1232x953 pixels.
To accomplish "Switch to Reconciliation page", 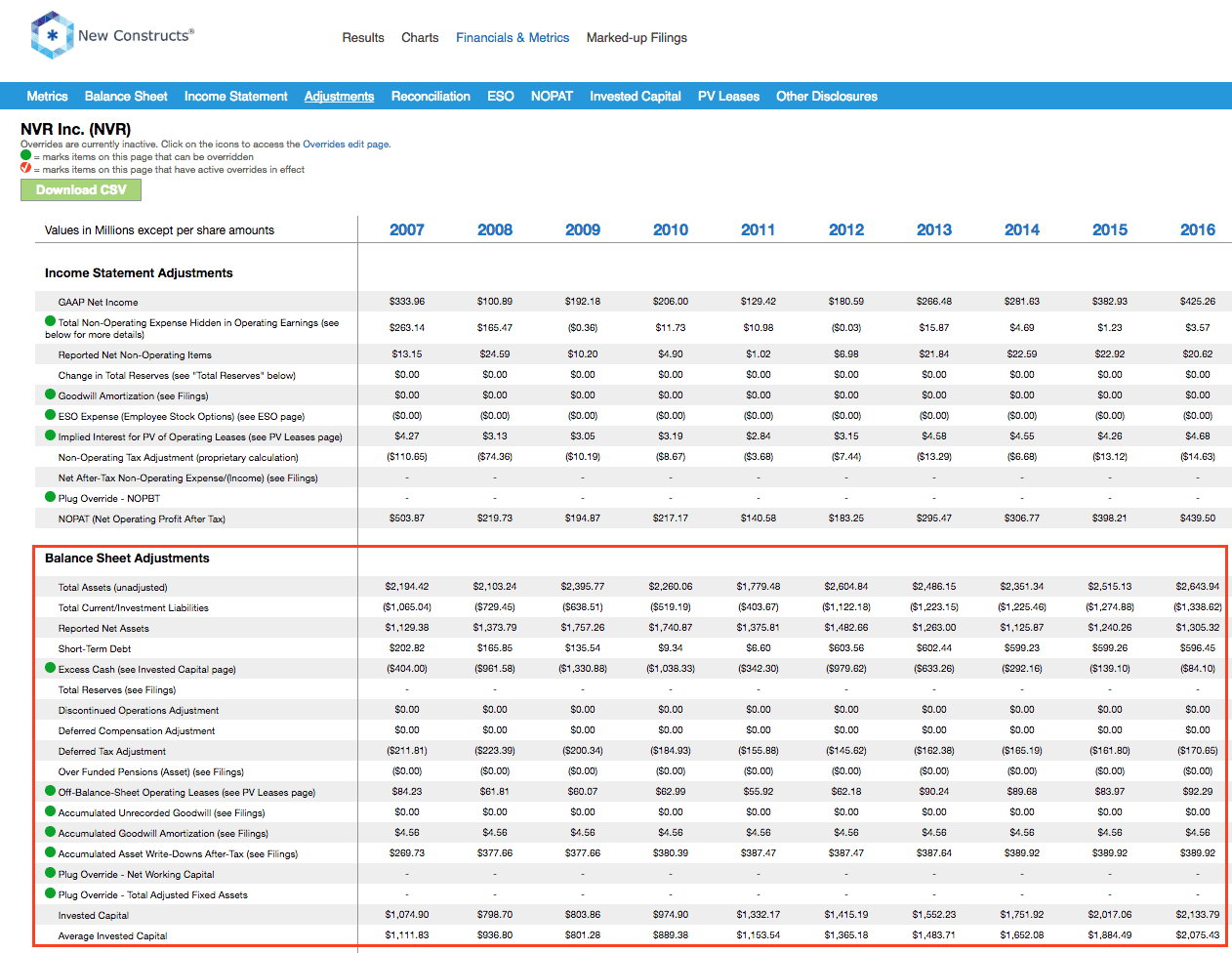I will point(431,96).
